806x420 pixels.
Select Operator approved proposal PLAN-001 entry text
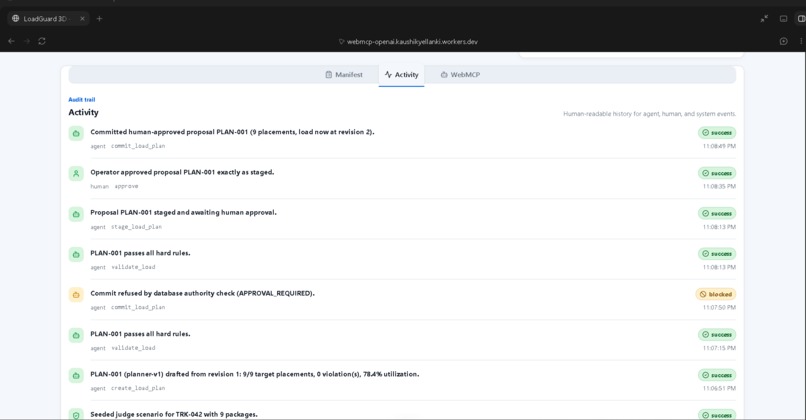coord(182,172)
